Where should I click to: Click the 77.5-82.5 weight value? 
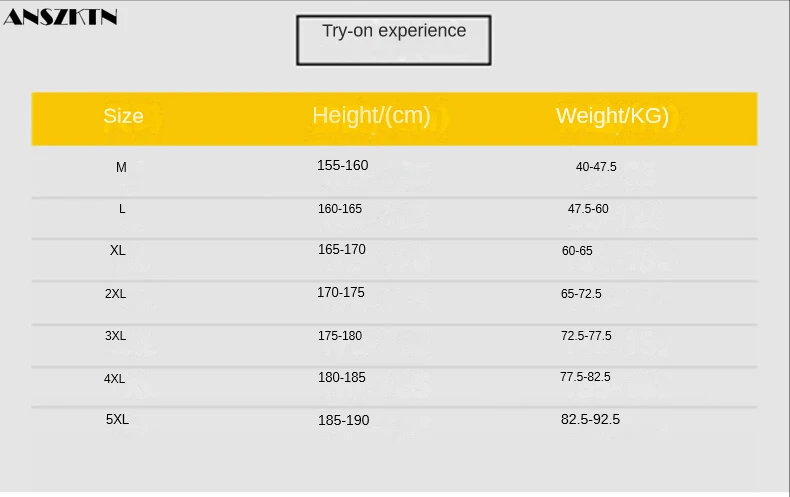click(x=585, y=377)
